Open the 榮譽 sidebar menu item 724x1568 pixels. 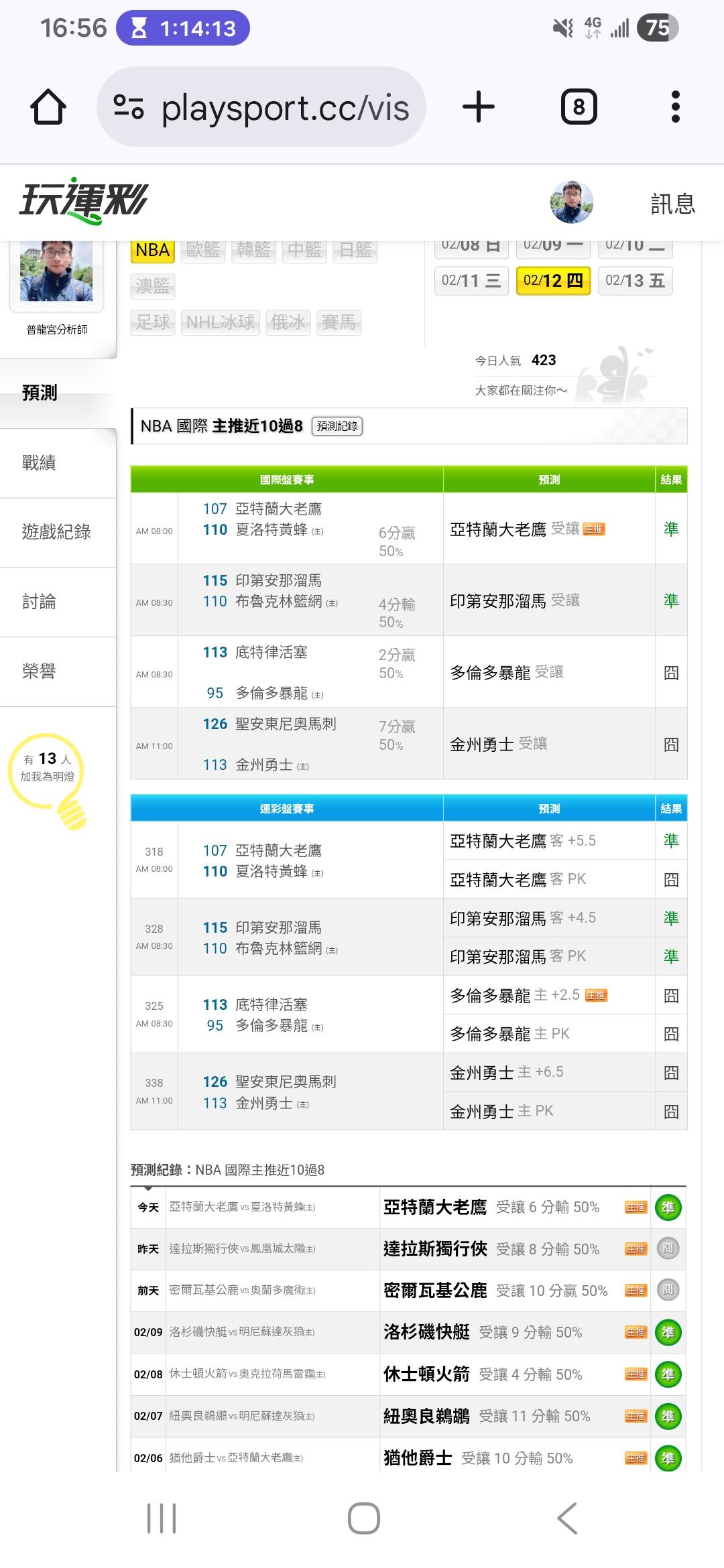coord(39,671)
